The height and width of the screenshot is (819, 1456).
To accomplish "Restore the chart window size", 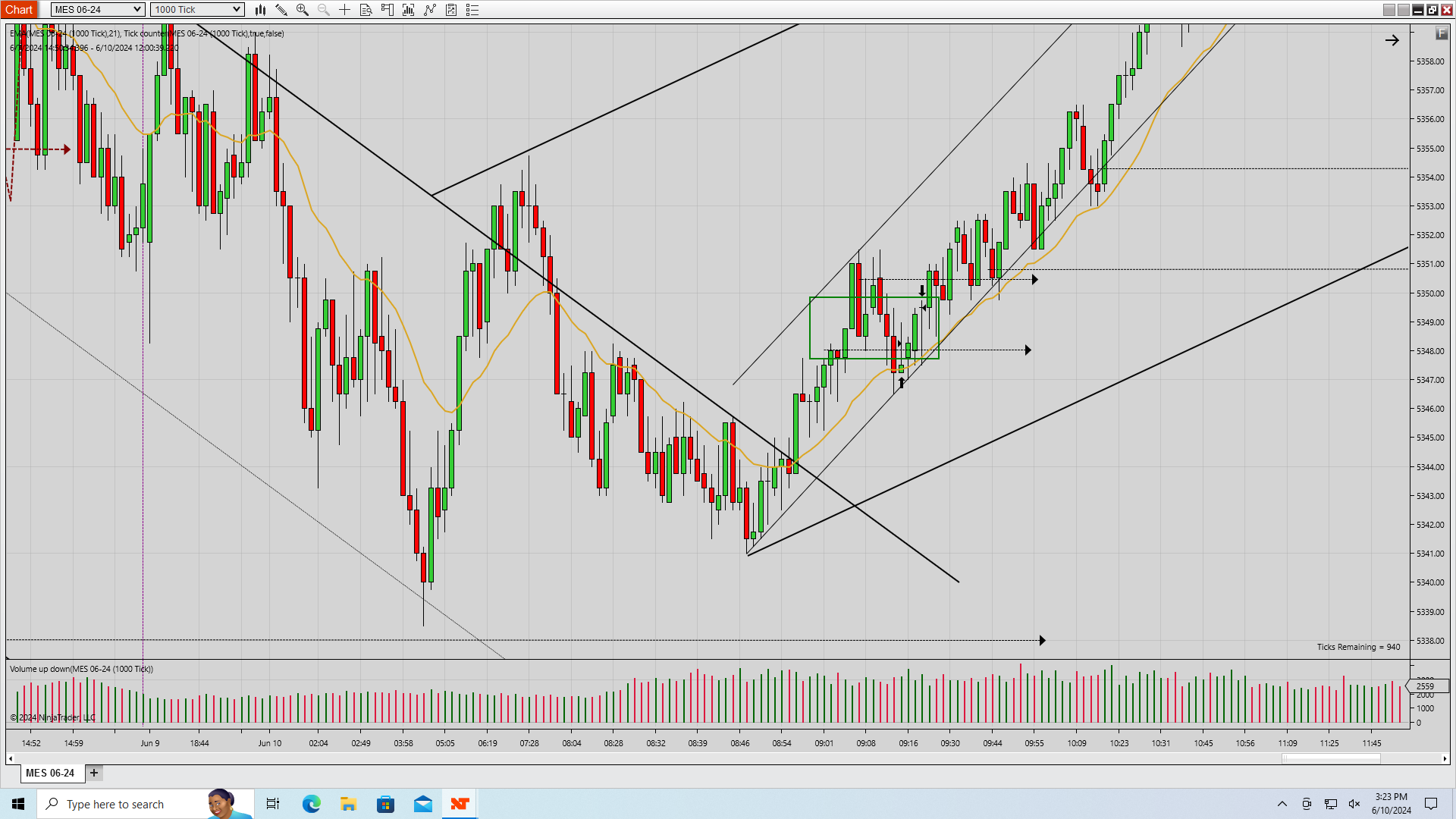I will coord(1432,10).
